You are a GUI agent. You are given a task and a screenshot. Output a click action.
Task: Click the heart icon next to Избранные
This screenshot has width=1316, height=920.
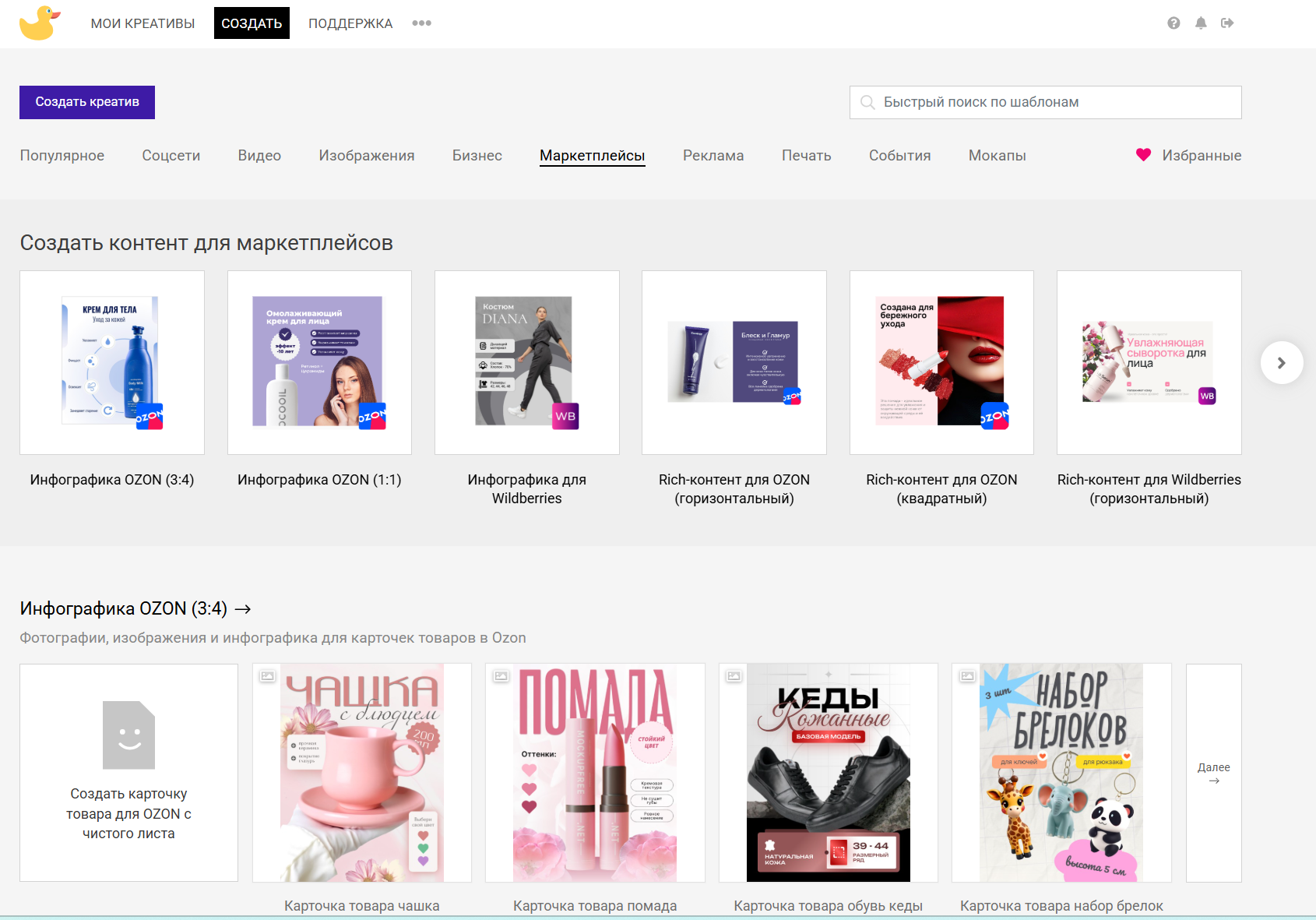(x=1143, y=155)
